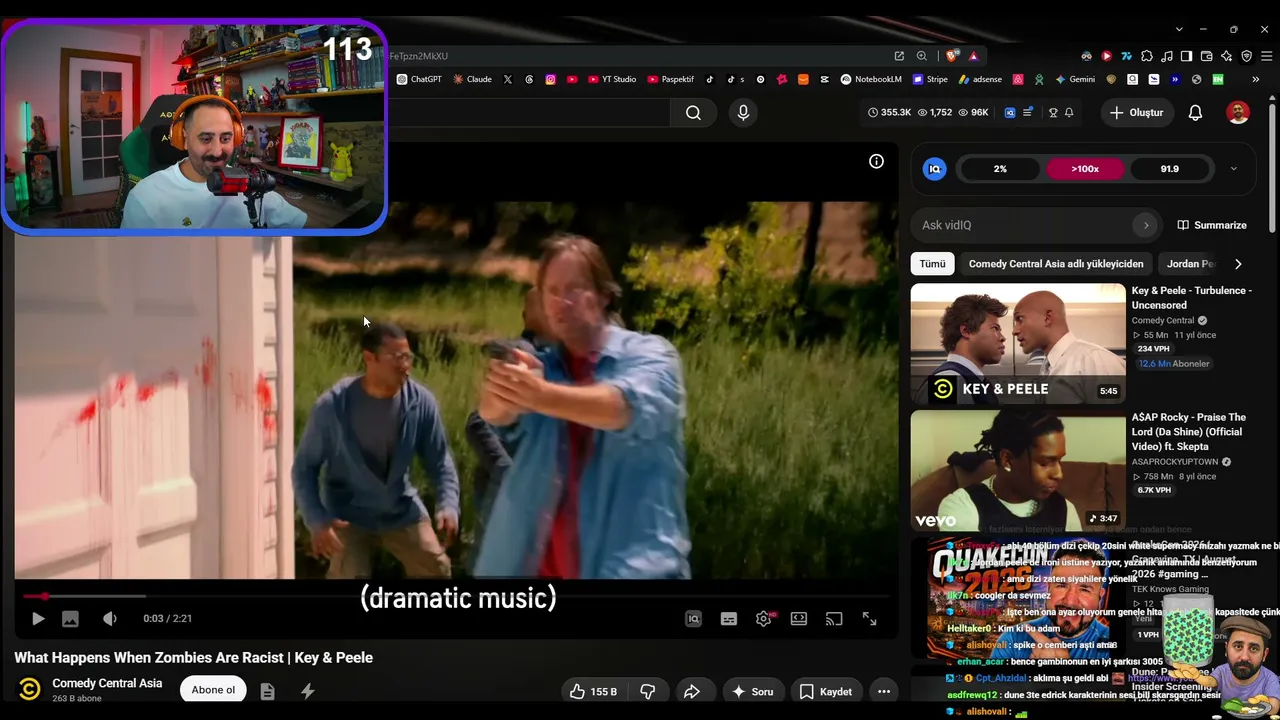Viewport: 1280px width, 720px height.
Task: Open Key & Peele Turbulence video thumbnail
Action: click(1018, 343)
